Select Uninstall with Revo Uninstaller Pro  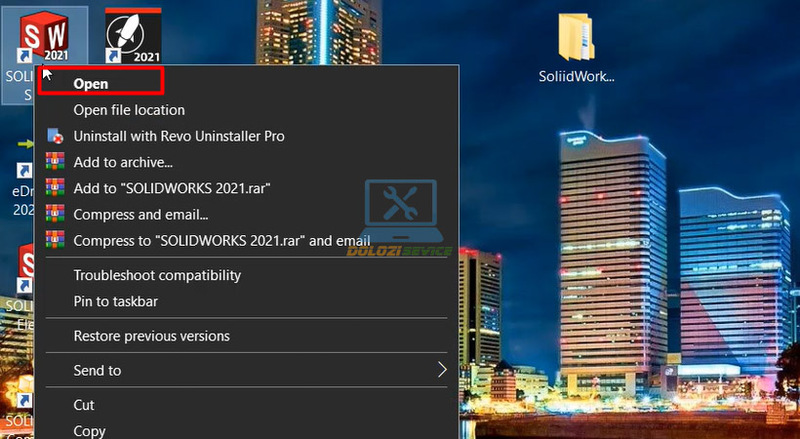[179, 136]
